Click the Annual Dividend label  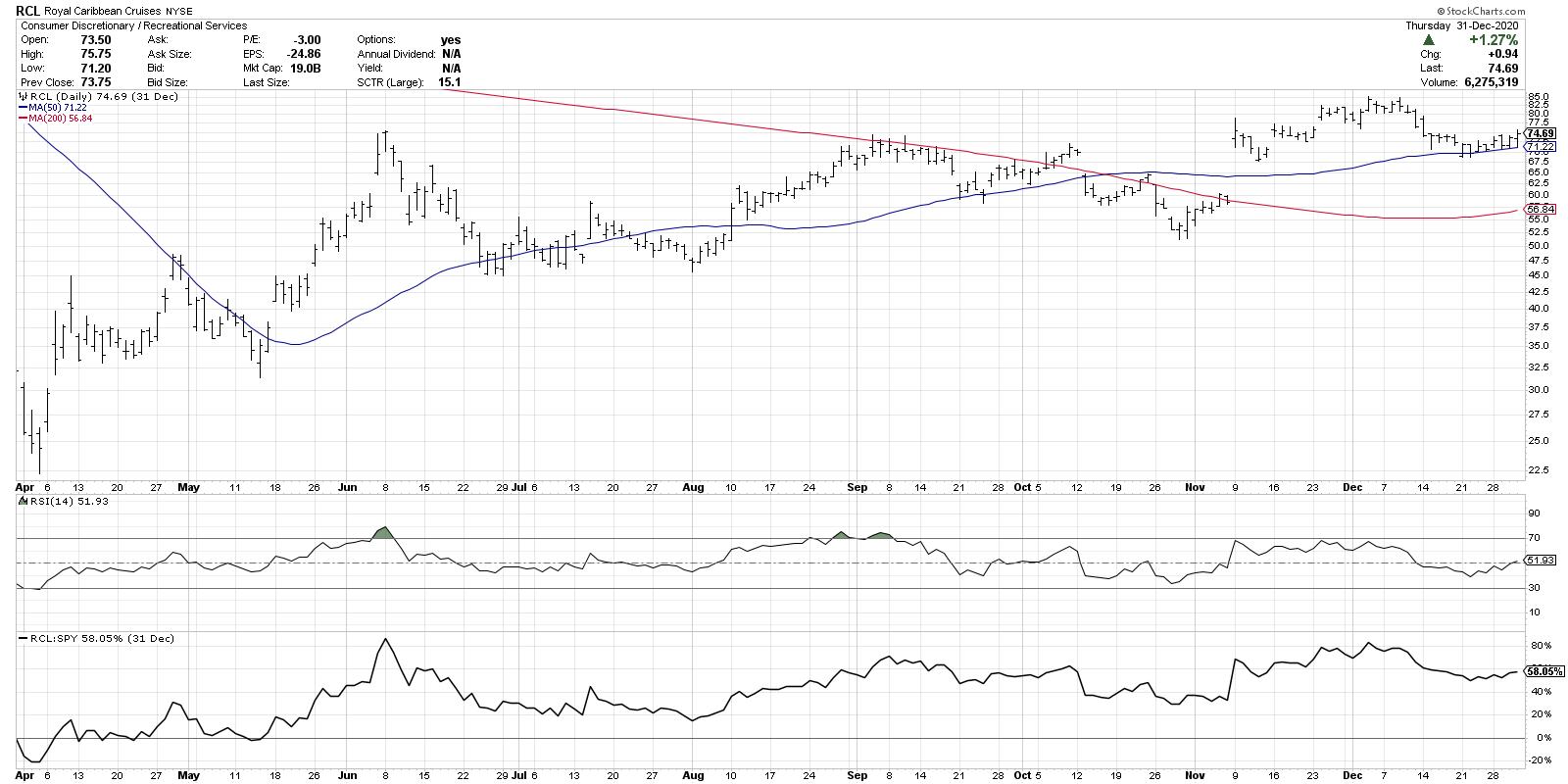(398, 54)
